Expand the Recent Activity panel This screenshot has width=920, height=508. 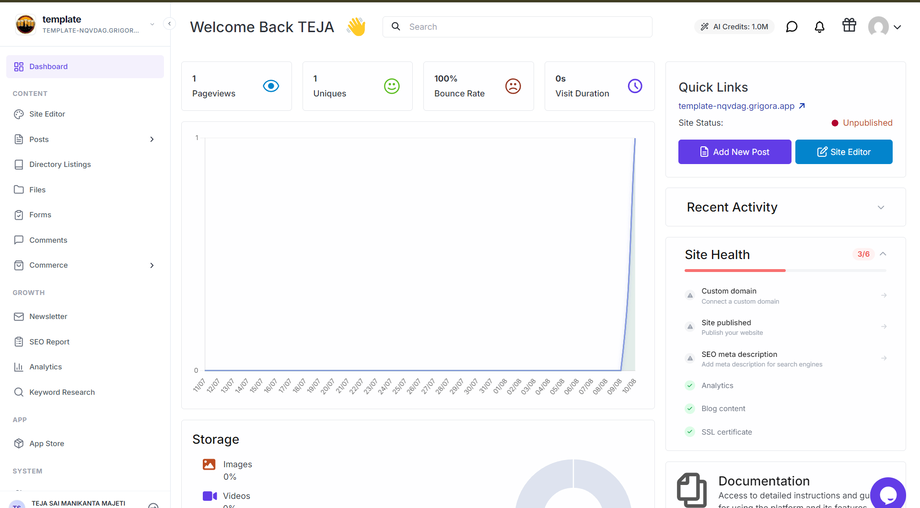(881, 208)
